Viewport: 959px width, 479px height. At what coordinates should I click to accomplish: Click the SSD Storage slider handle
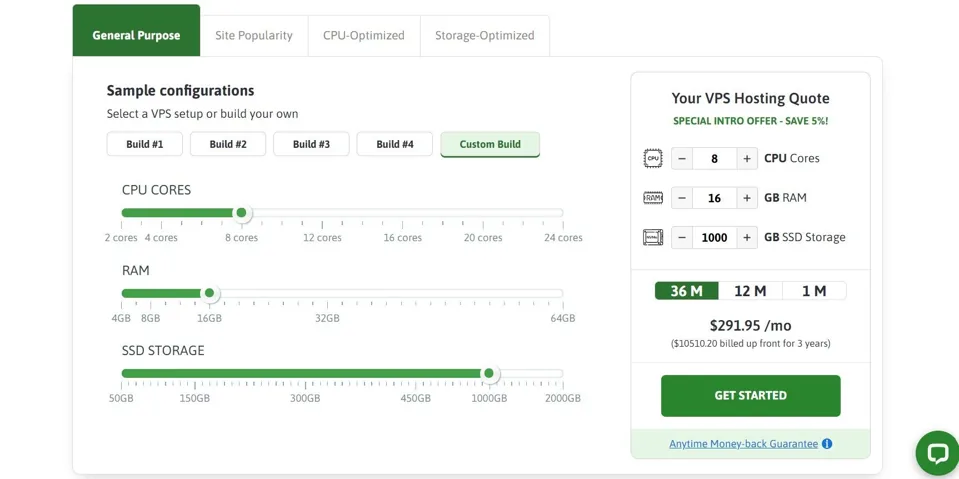coord(489,374)
